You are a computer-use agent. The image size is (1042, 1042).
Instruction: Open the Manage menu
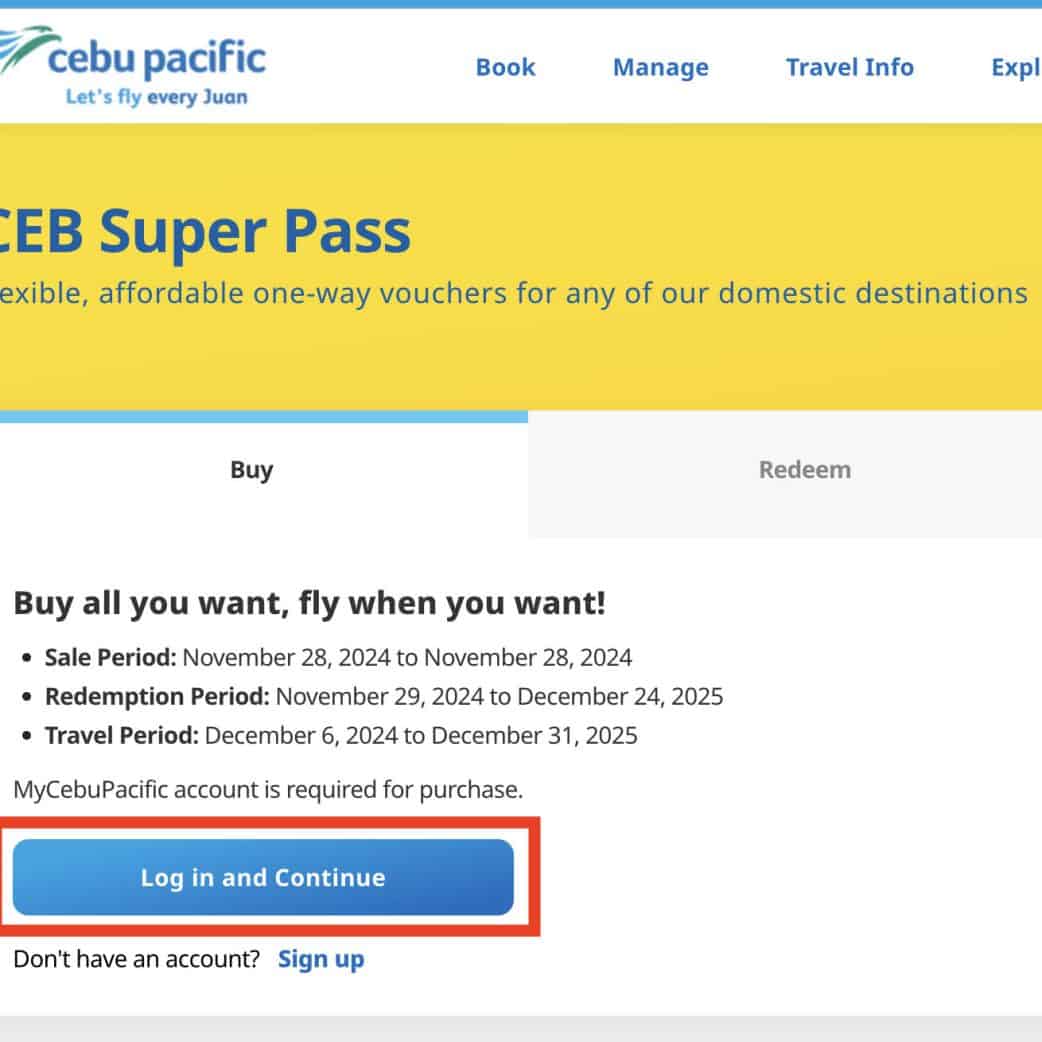[660, 68]
